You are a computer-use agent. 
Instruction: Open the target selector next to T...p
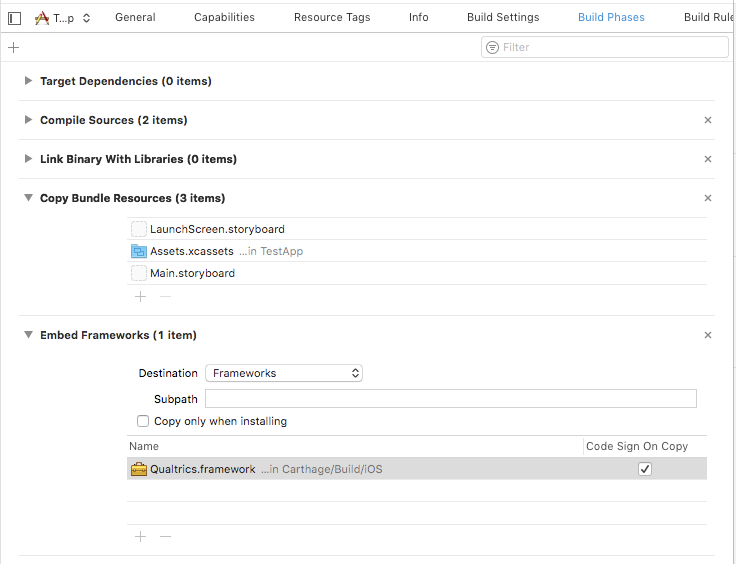click(86, 18)
